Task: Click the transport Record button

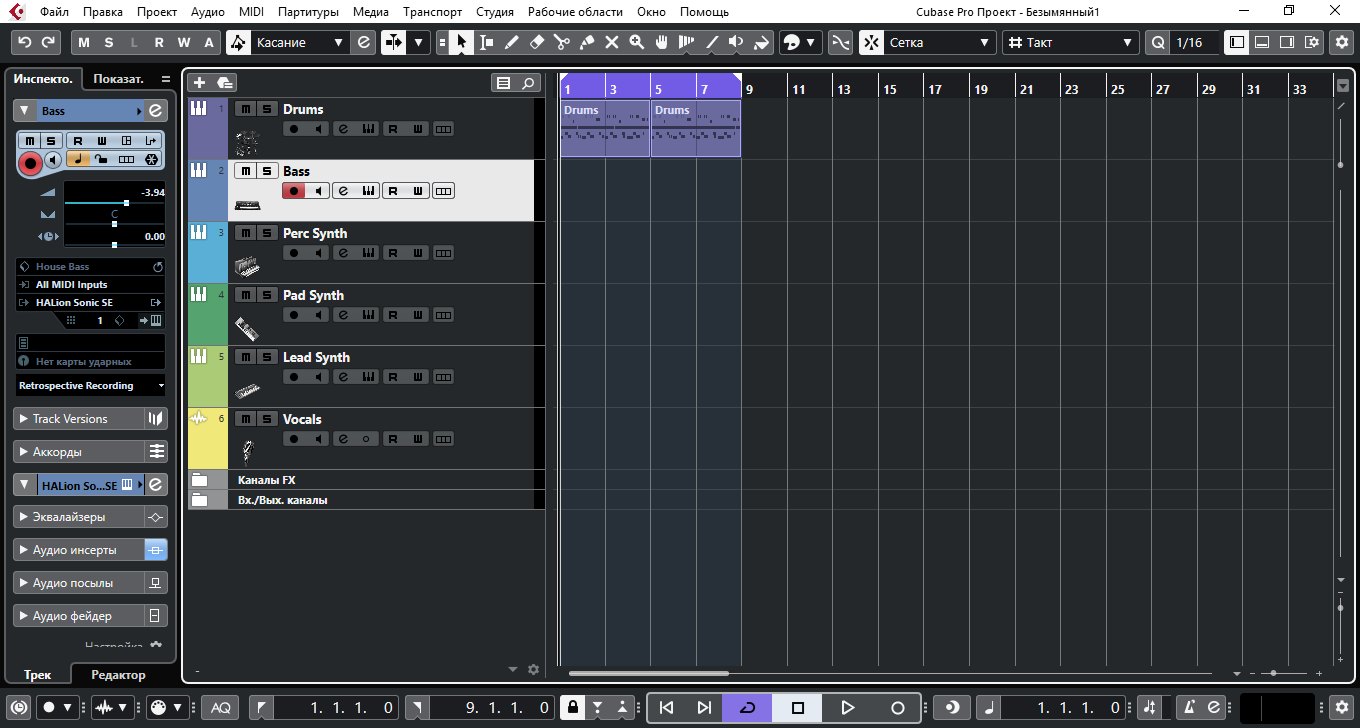Action: (898, 707)
